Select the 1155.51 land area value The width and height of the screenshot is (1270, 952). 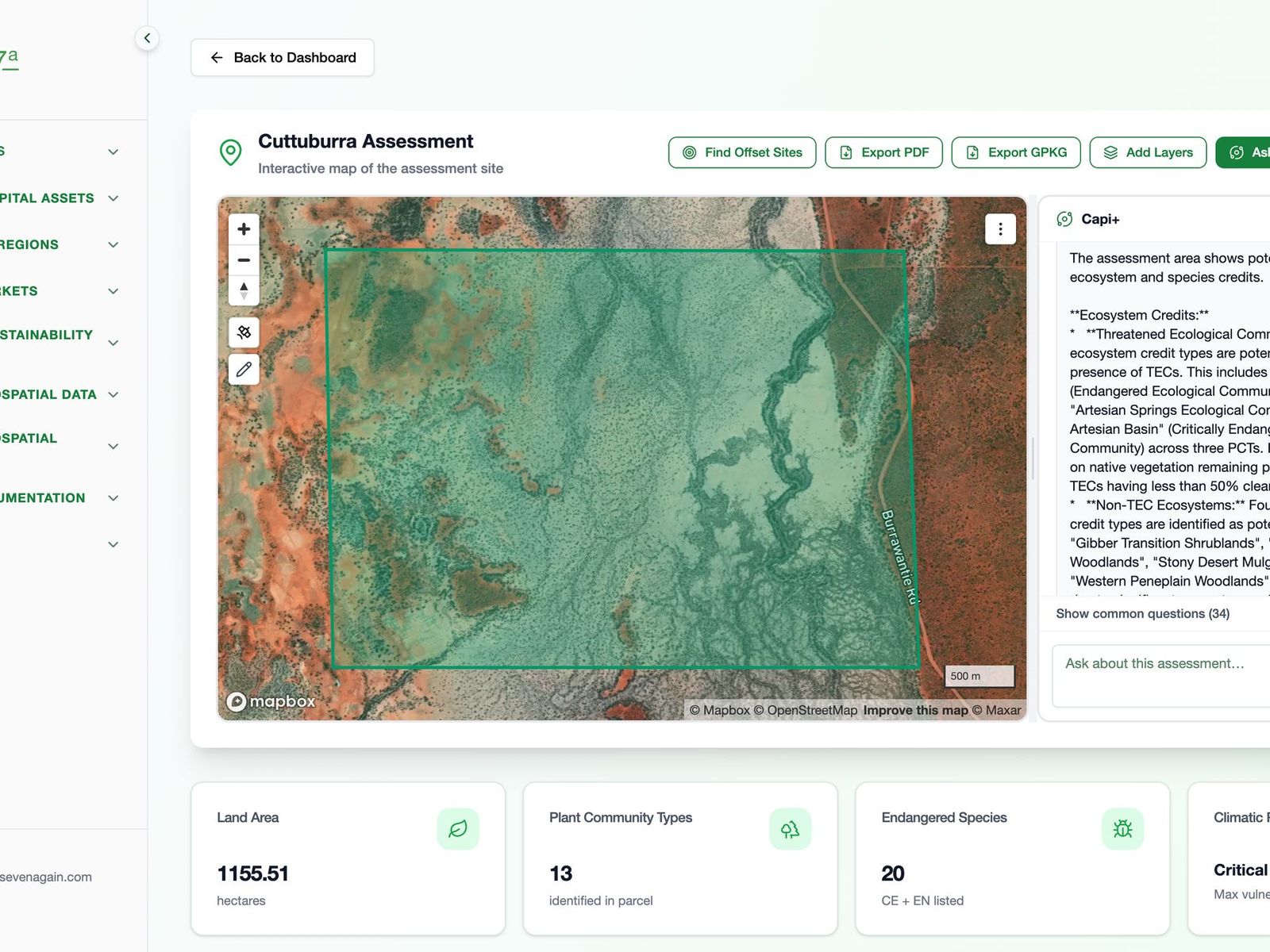(252, 873)
